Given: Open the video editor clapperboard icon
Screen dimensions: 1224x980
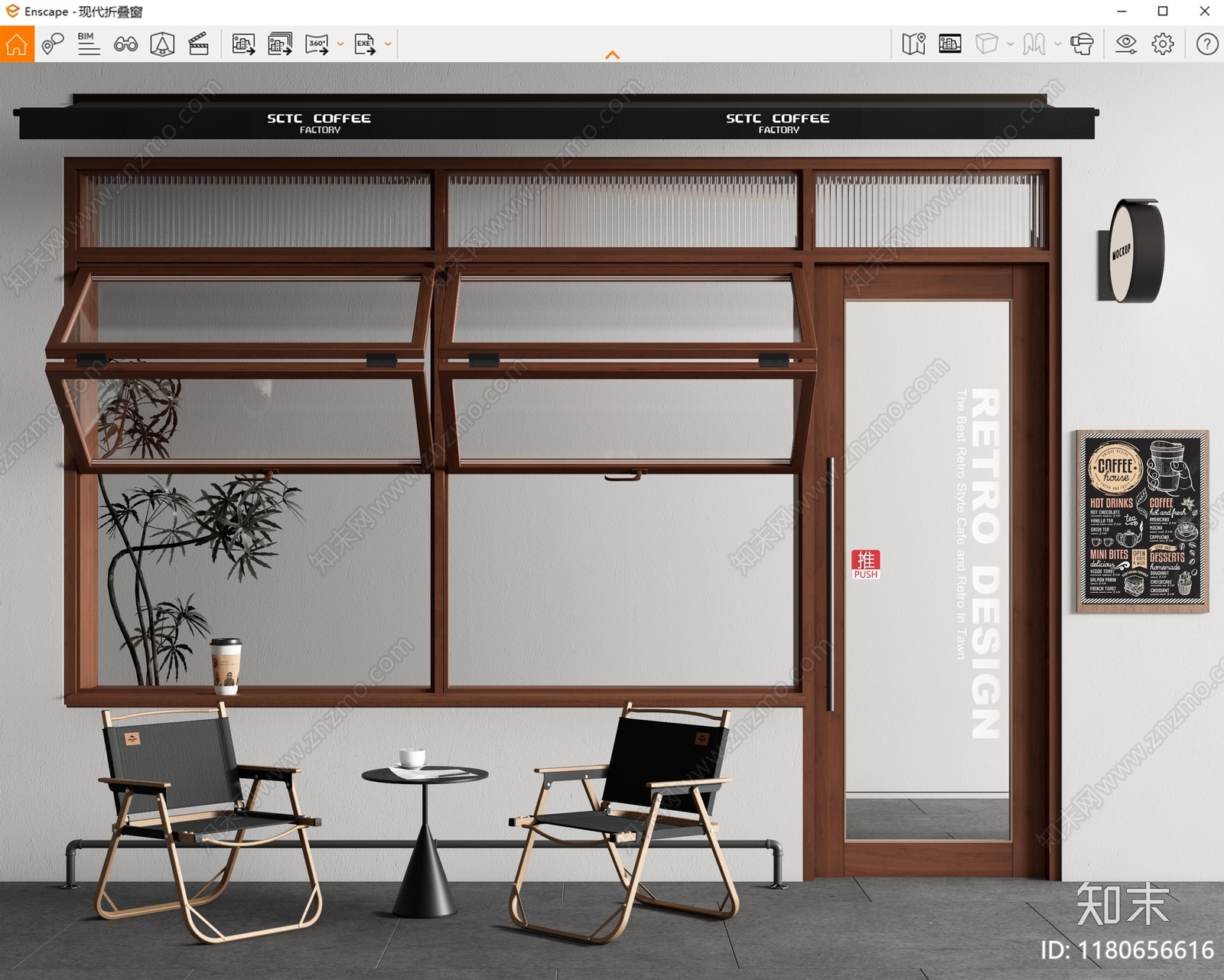Looking at the screenshot, I should pos(198,44).
